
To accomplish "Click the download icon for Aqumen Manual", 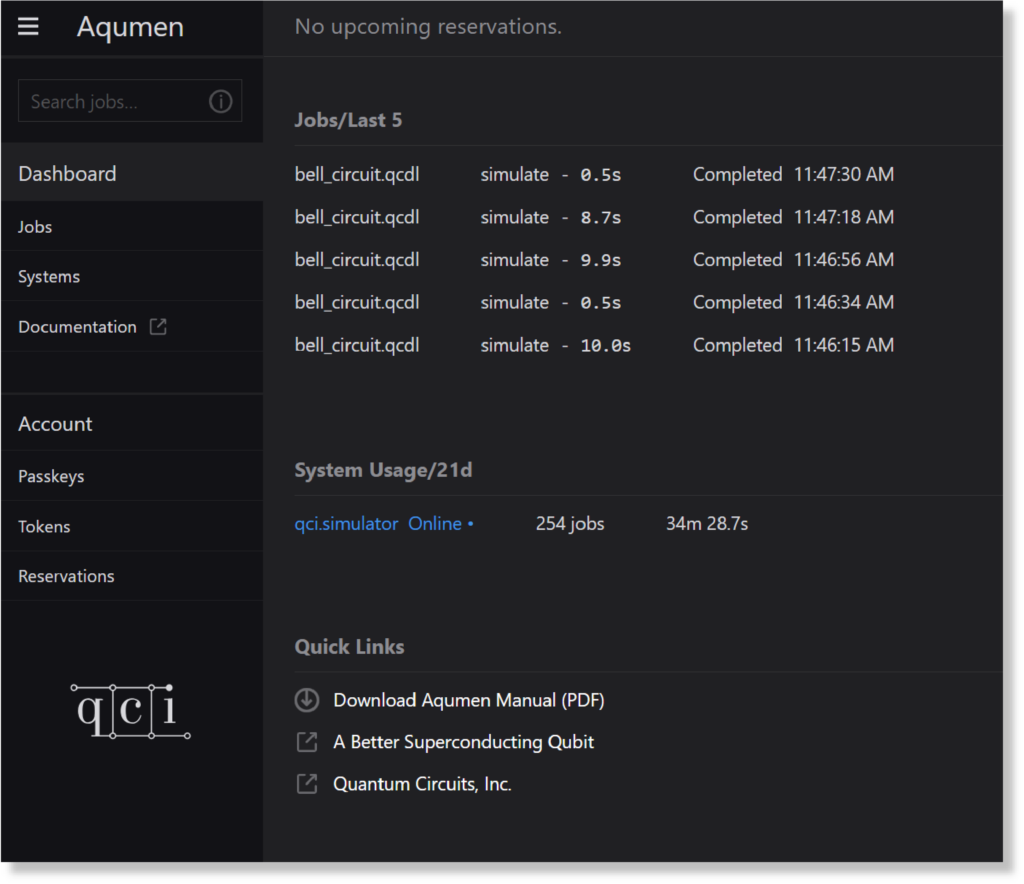I will (307, 700).
